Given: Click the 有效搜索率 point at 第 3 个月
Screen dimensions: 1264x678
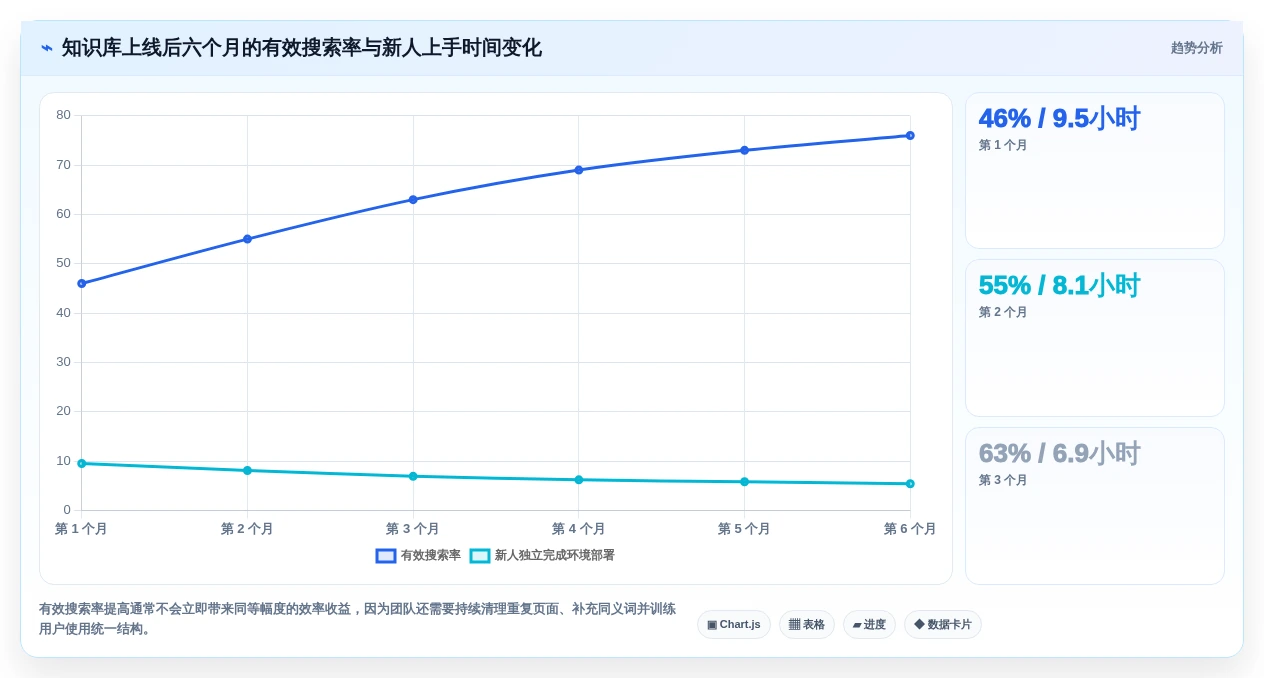Looking at the screenshot, I should 413,200.
